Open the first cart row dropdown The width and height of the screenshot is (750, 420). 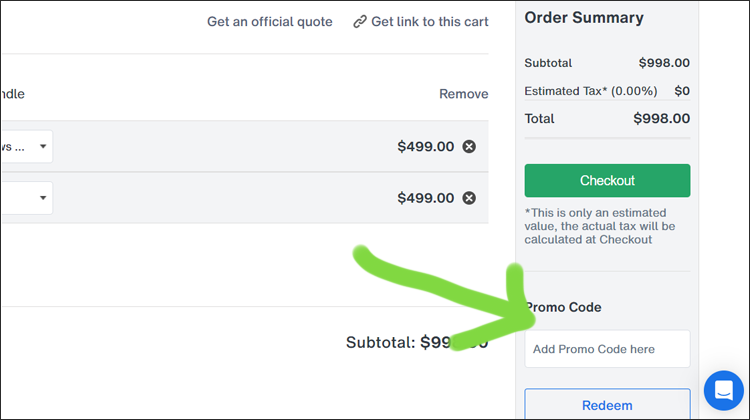(42, 147)
